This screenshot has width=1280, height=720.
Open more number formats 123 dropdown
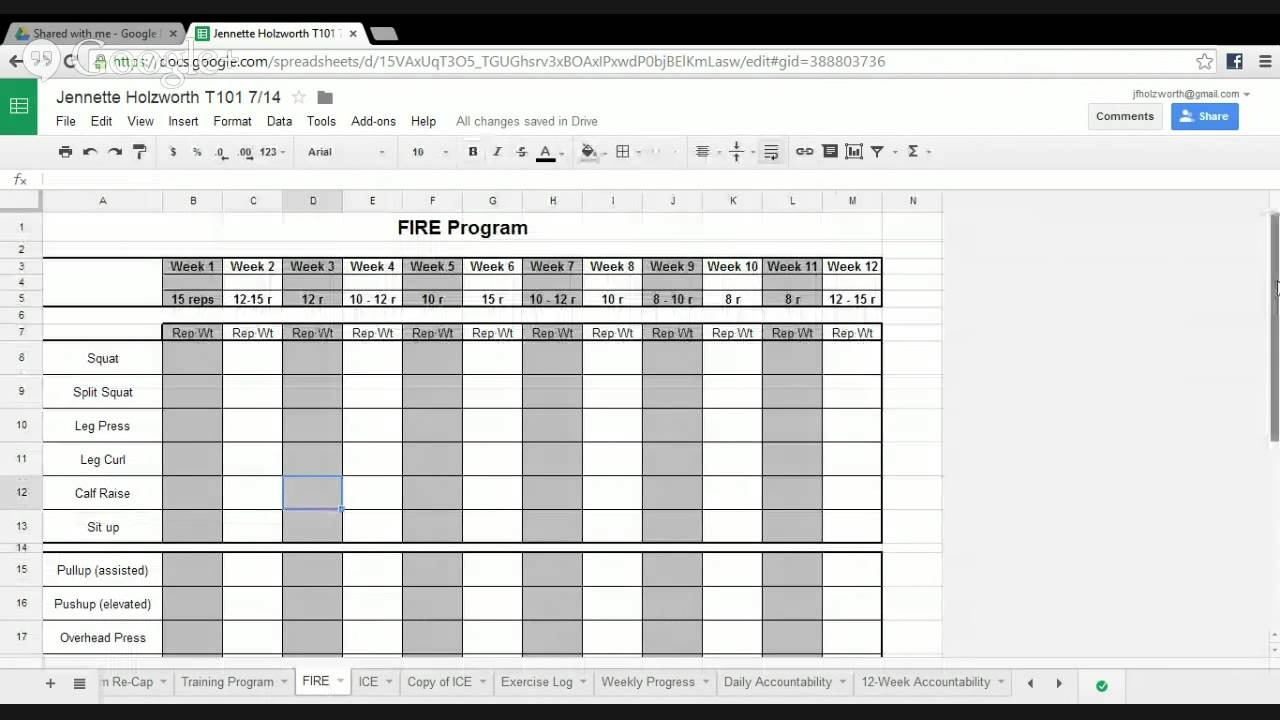[x=272, y=152]
